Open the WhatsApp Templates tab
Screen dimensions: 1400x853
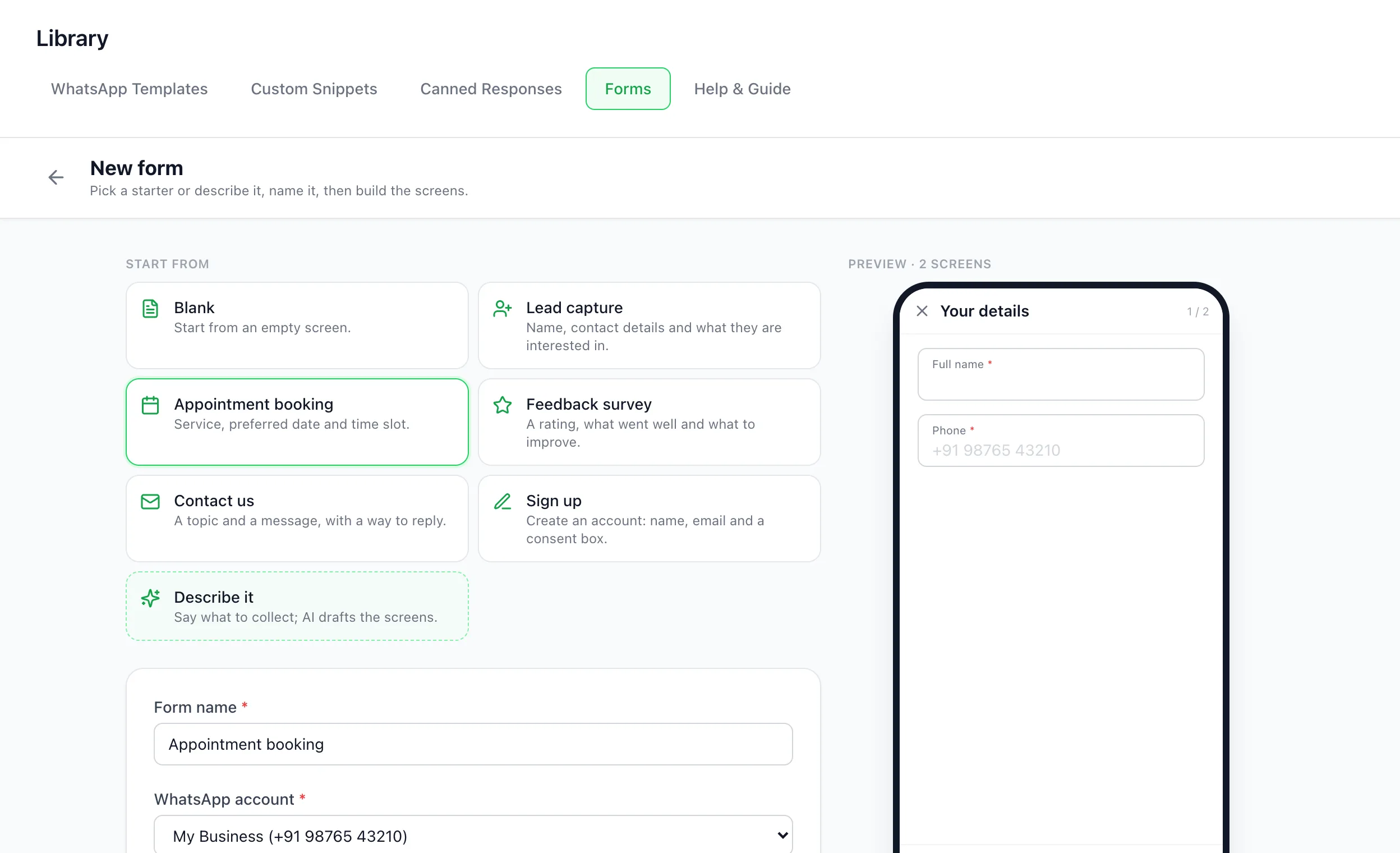pyautogui.click(x=129, y=89)
